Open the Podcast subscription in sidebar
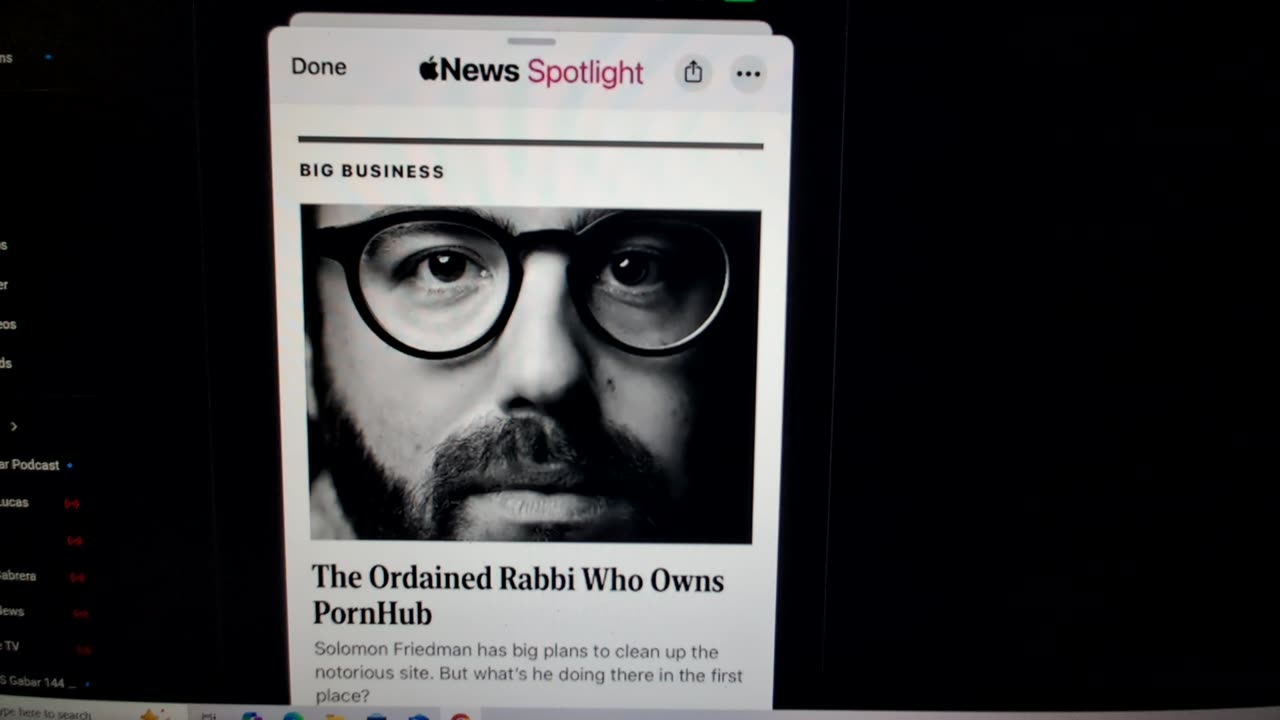 point(30,465)
